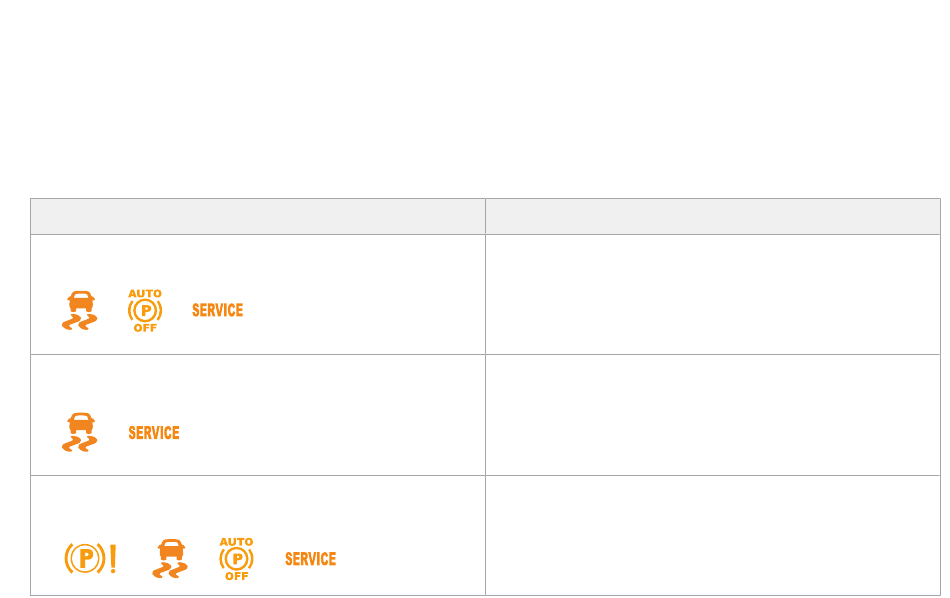Click the OFF label under third-row parking icon

click(236, 576)
